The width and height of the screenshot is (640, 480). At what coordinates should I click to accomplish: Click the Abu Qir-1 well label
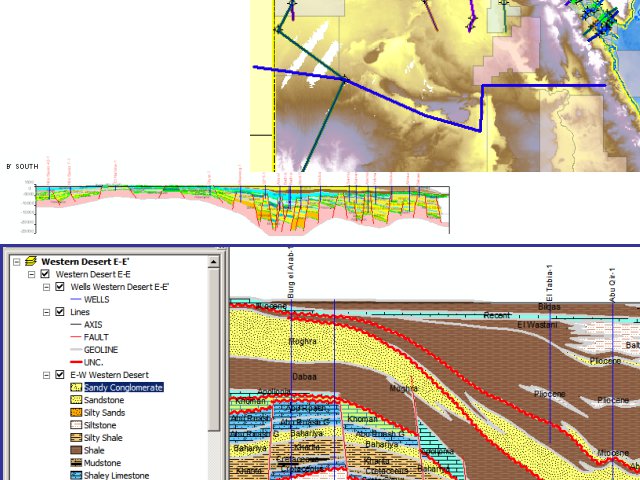[612, 285]
